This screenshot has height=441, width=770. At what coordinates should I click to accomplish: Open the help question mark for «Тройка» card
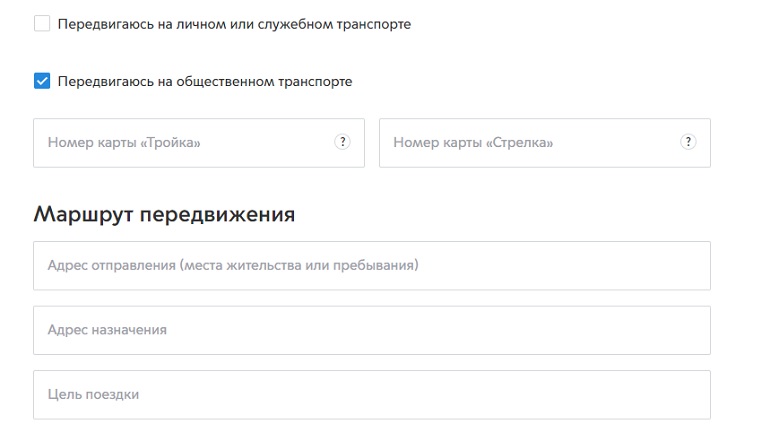(342, 142)
